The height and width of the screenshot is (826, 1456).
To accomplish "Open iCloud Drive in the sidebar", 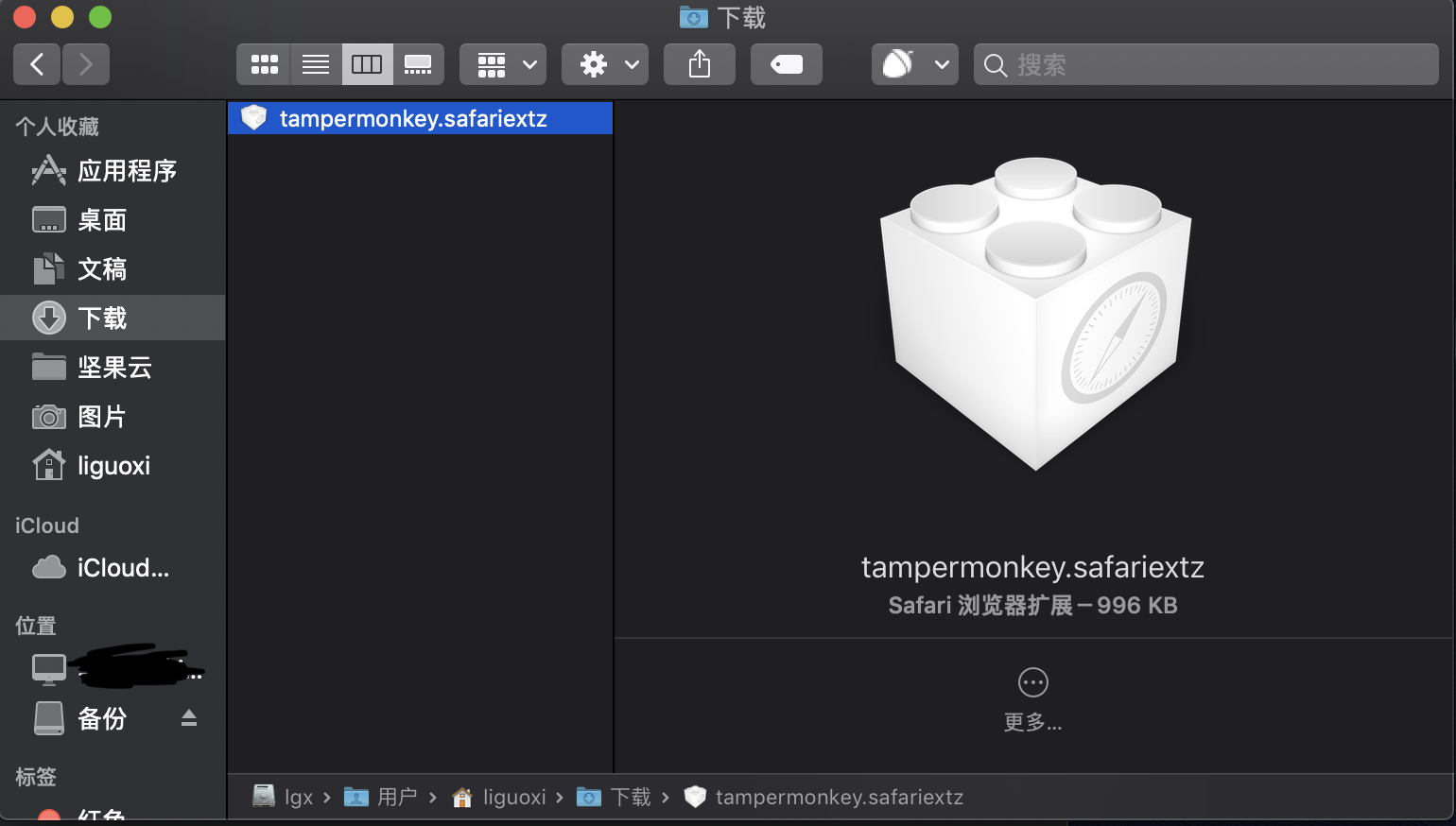I will (x=113, y=568).
